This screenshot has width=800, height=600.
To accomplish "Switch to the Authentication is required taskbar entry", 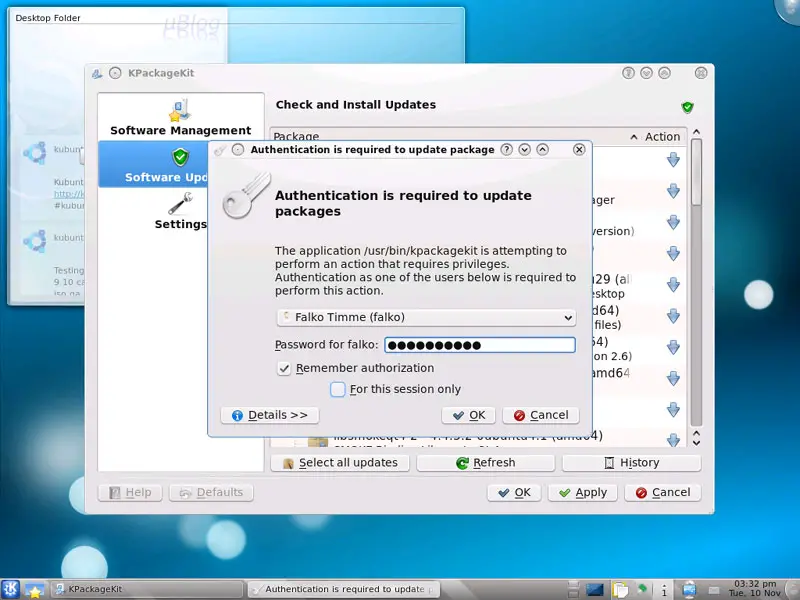I will (343, 589).
